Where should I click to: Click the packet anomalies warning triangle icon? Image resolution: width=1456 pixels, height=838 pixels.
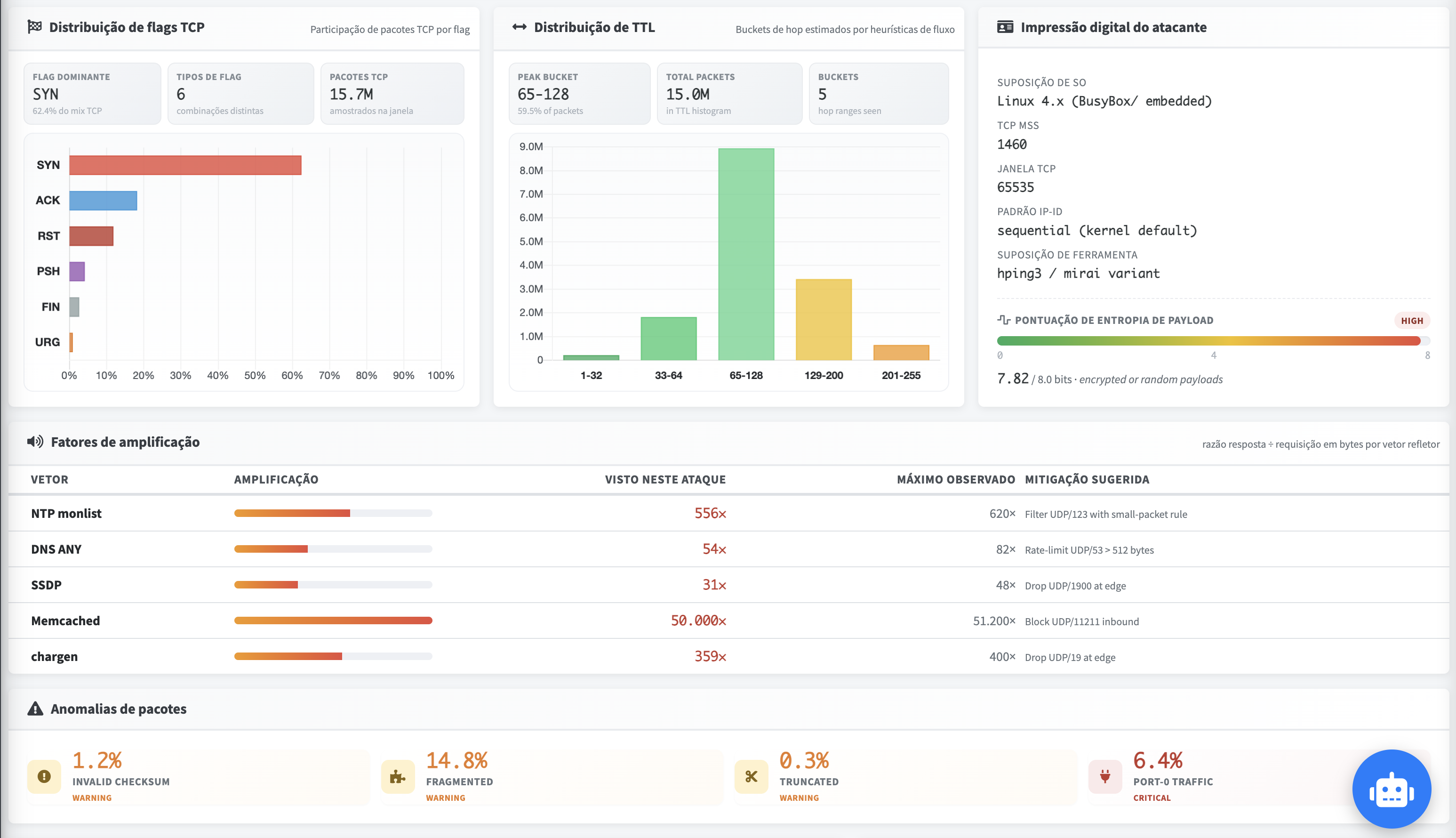[x=35, y=709]
